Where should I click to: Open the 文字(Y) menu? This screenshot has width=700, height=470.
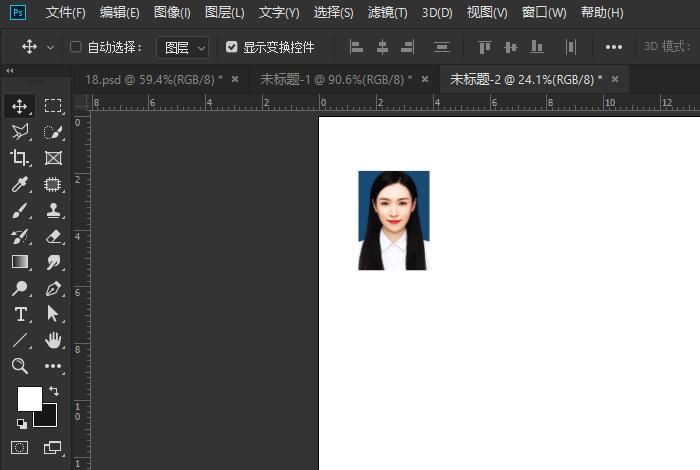[x=279, y=12]
